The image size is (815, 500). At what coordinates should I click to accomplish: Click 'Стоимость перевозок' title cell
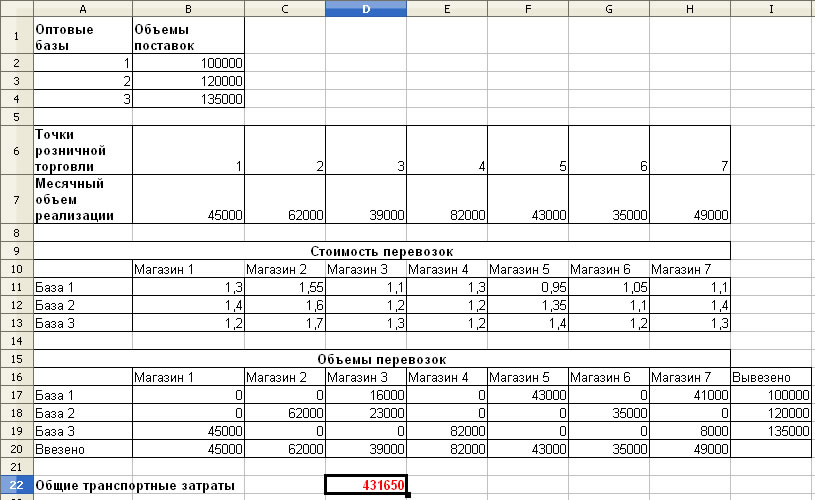[382, 251]
